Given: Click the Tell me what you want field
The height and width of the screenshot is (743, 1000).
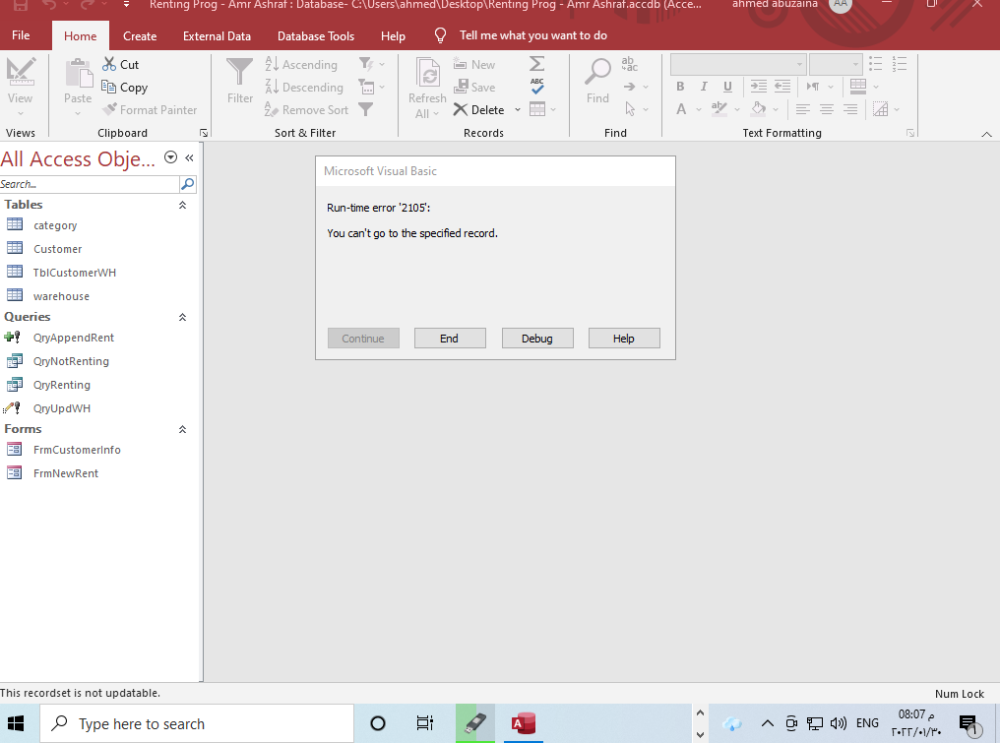Looking at the screenshot, I should point(533,35).
